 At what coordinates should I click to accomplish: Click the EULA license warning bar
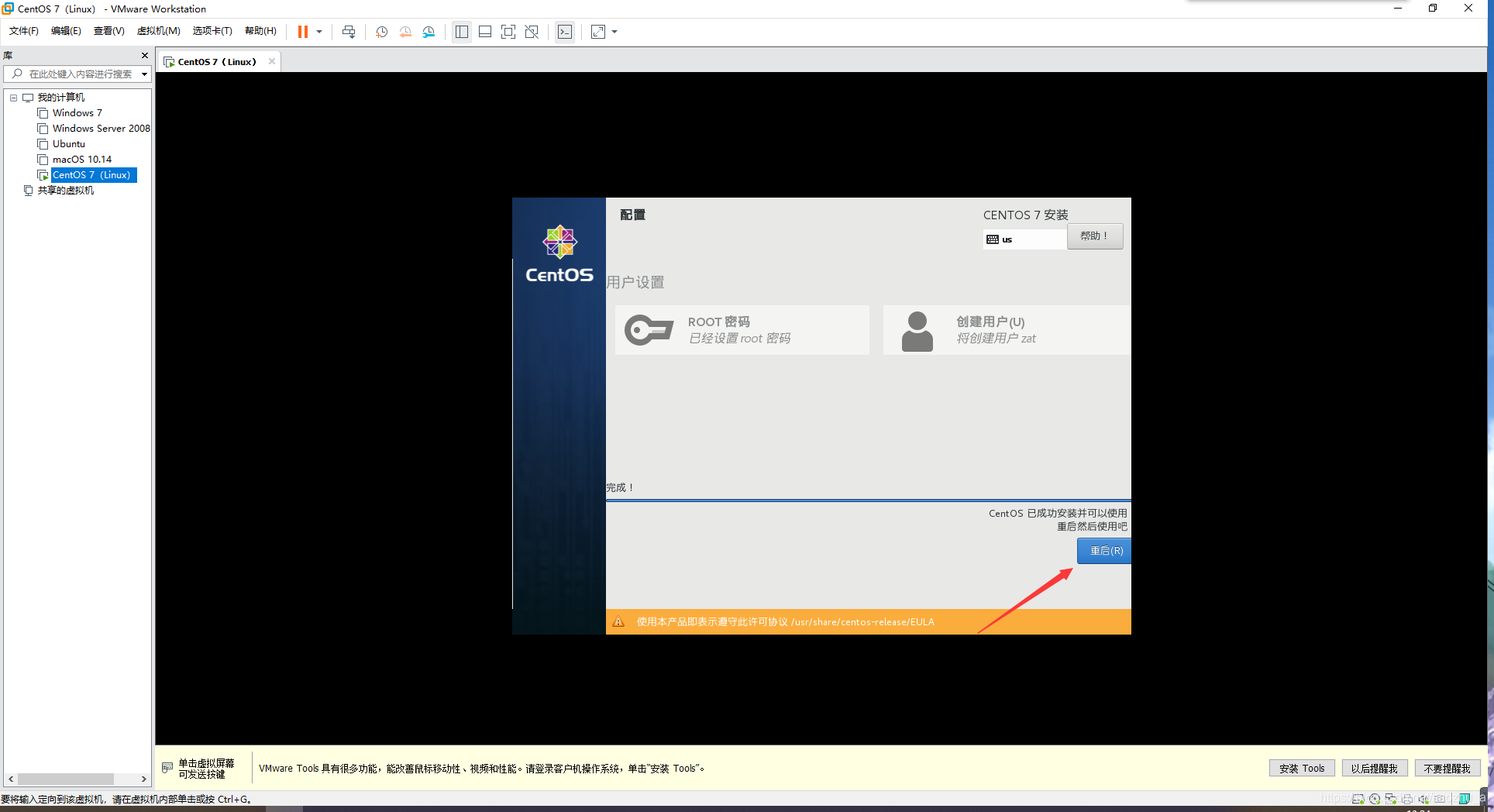tap(869, 621)
